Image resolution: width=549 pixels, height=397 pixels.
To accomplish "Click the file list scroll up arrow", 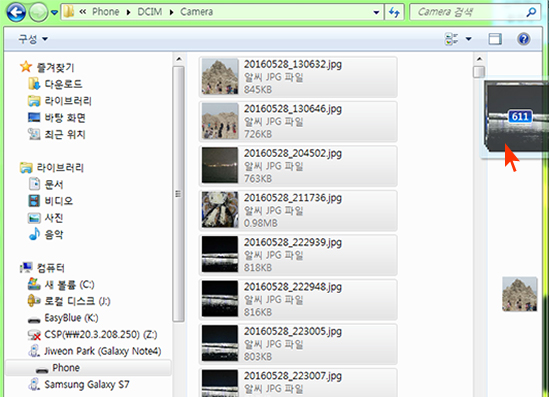I will 479,59.
